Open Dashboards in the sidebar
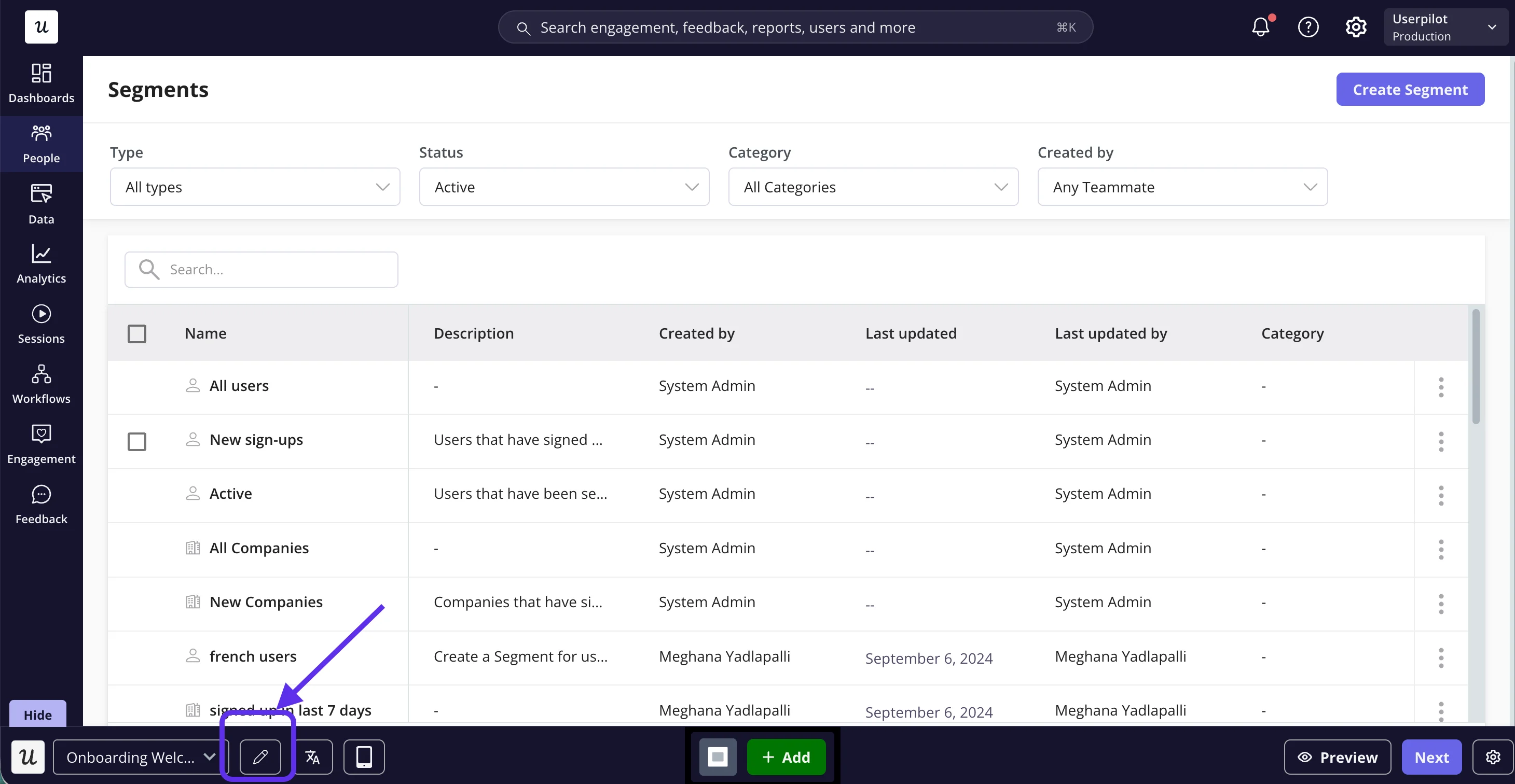1515x784 pixels. tap(41, 83)
